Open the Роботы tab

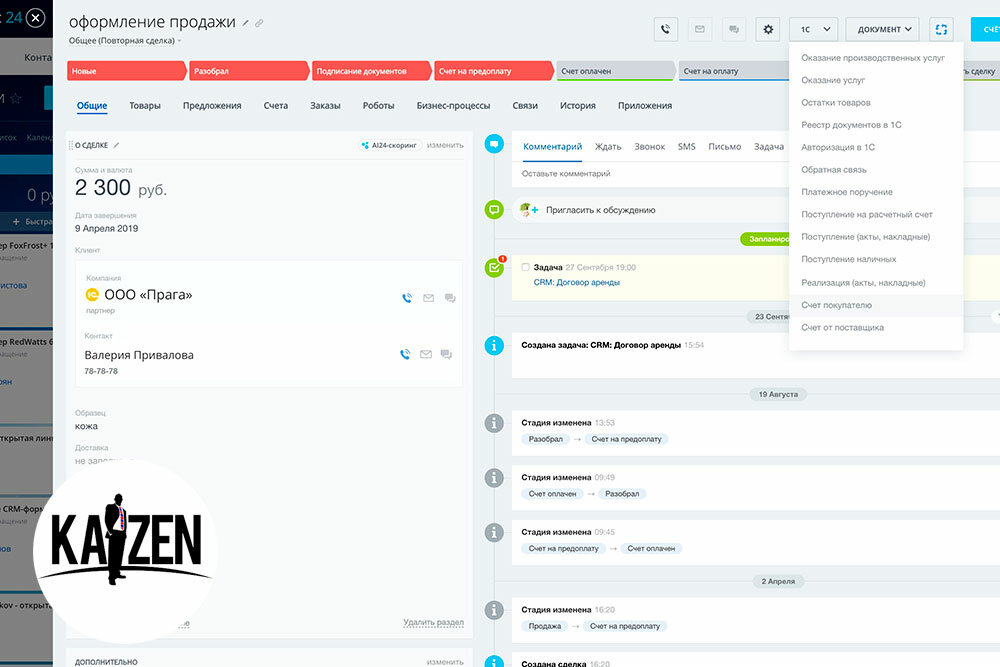click(x=378, y=106)
